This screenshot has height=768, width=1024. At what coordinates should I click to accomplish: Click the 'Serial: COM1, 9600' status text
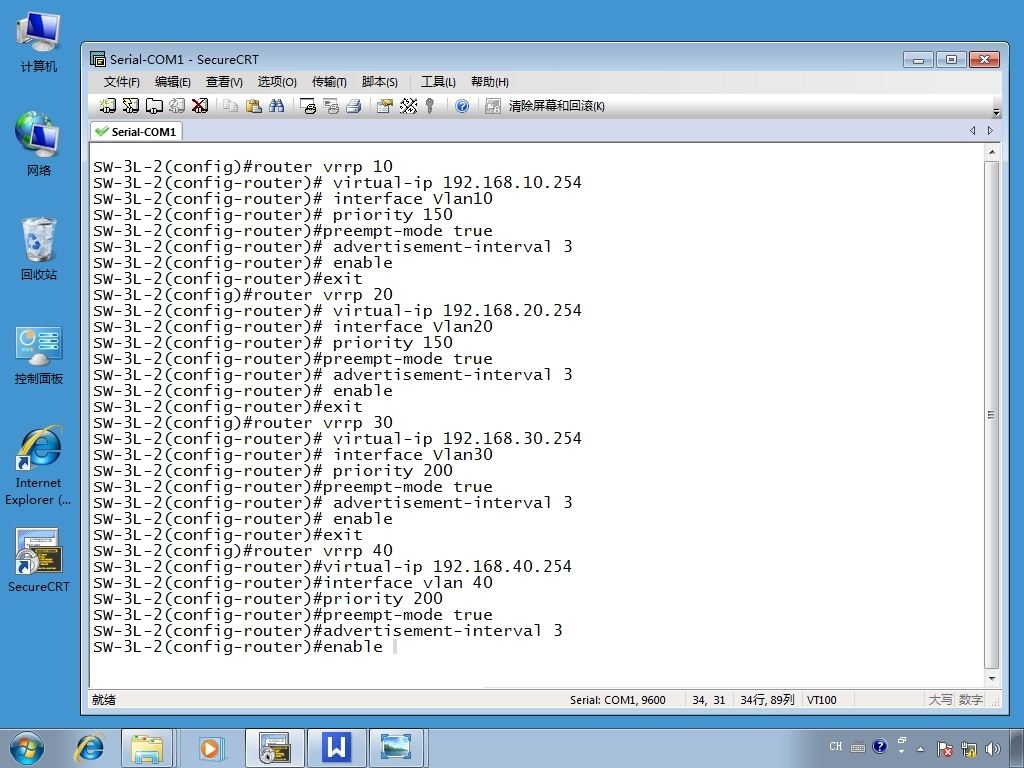(x=617, y=700)
